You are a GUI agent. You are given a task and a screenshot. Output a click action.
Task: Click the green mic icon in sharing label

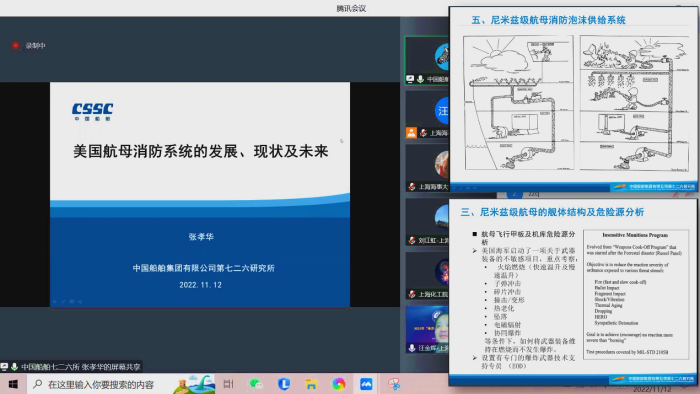[14, 367]
